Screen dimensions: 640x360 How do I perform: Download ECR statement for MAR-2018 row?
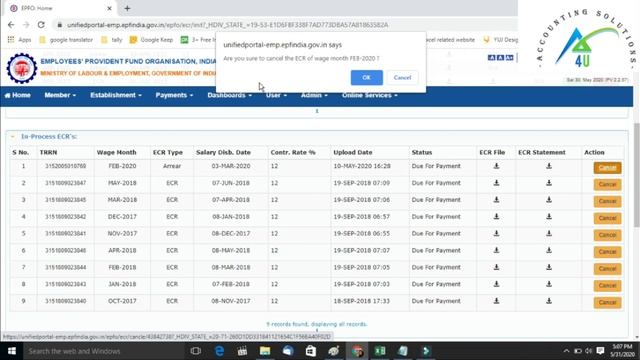point(549,200)
